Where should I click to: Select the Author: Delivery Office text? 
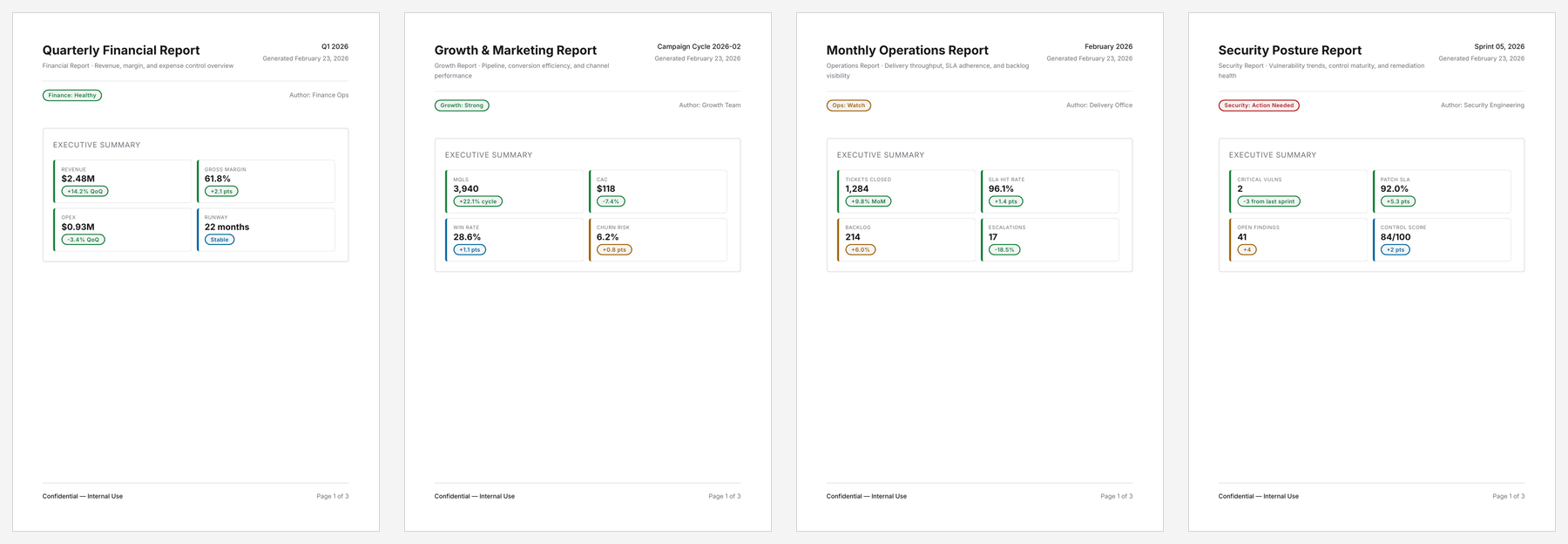(1099, 105)
